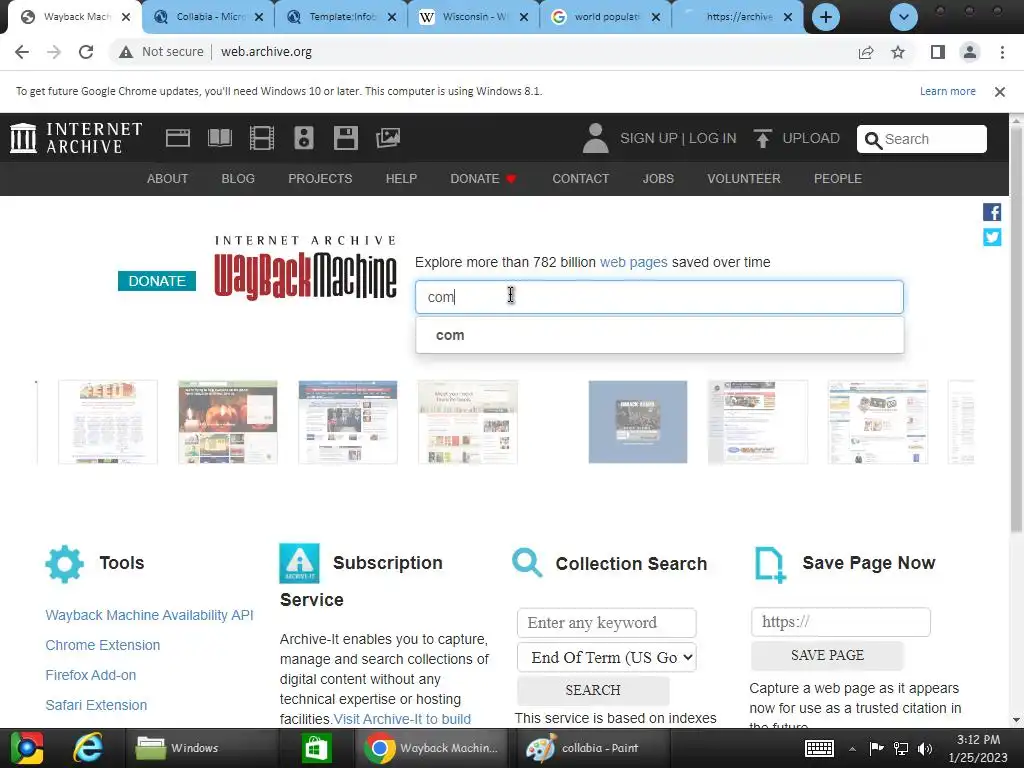The width and height of the screenshot is (1024, 768).
Task: Click the upload arrow icon
Action: 762,138
